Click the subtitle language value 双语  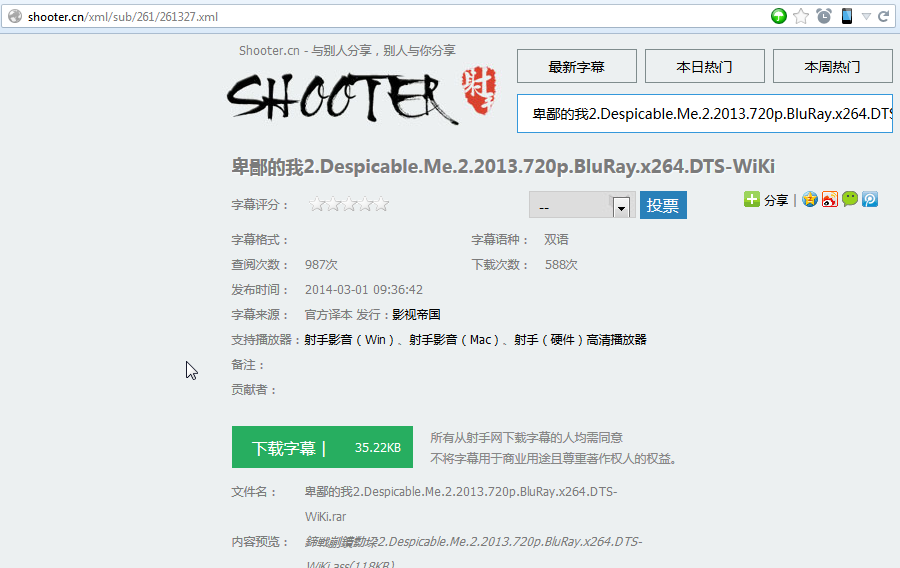click(x=556, y=240)
